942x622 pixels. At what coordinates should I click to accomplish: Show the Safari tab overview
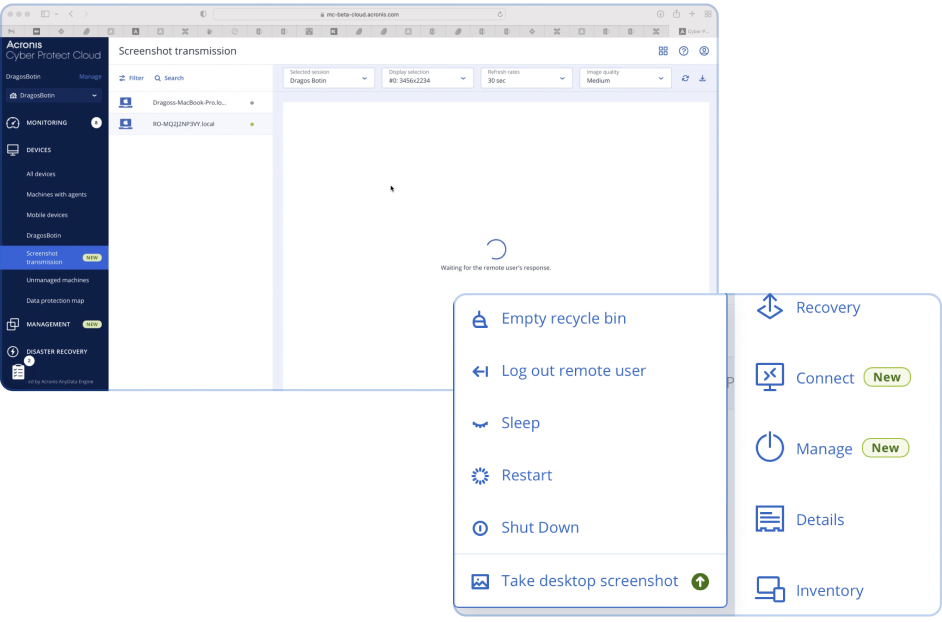click(x=708, y=14)
